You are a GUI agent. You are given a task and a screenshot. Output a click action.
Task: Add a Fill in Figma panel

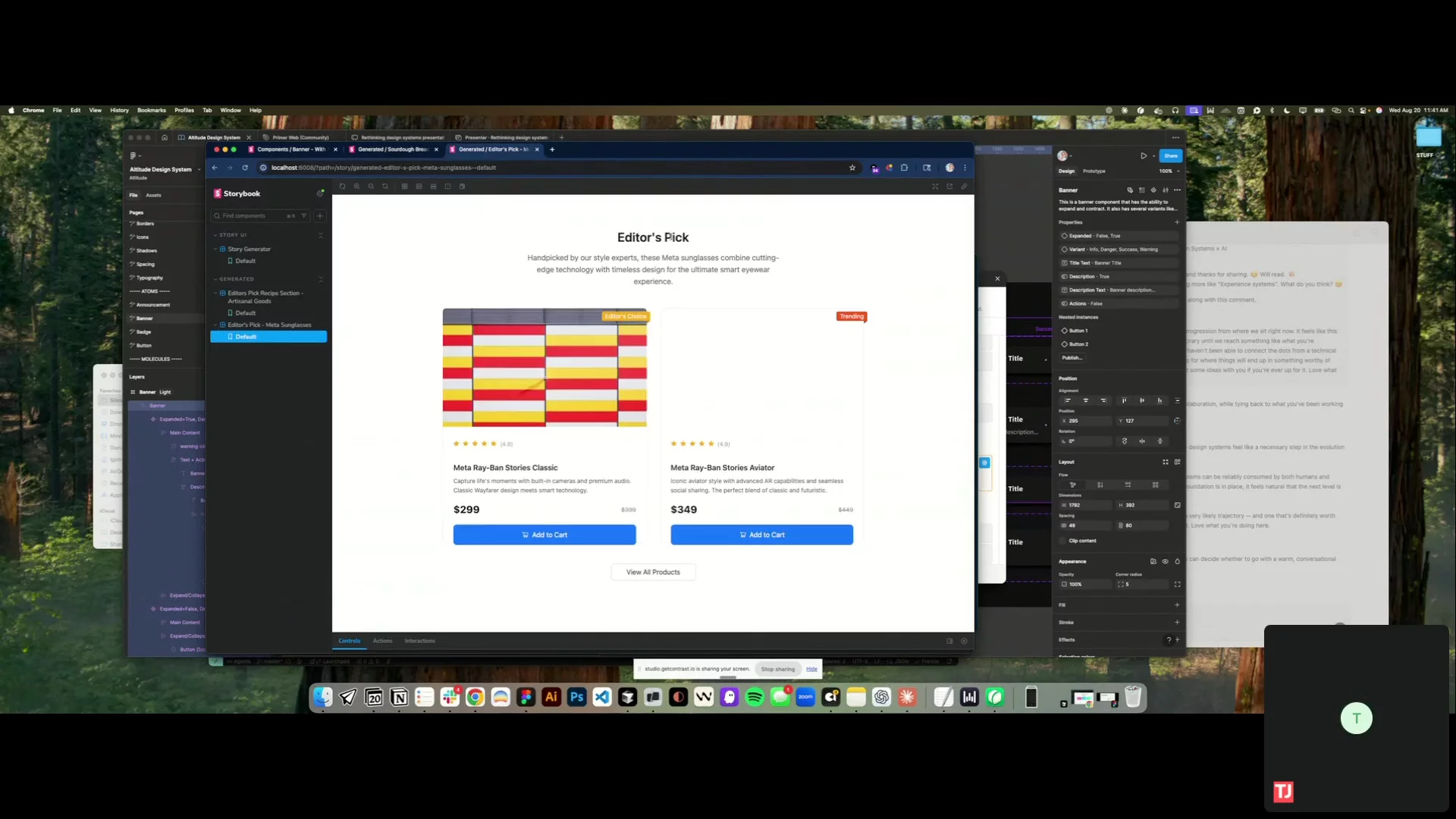(x=1177, y=605)
